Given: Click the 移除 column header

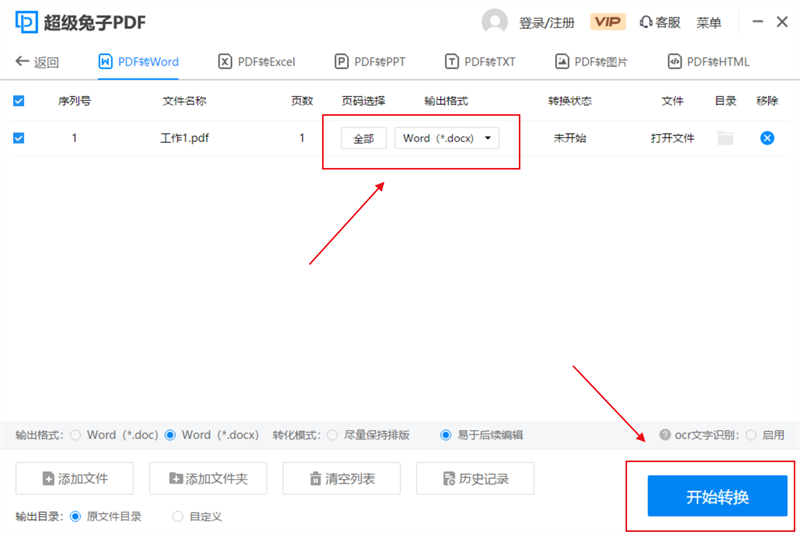Looking at the screenshot, I should click(x=767, y=101).
